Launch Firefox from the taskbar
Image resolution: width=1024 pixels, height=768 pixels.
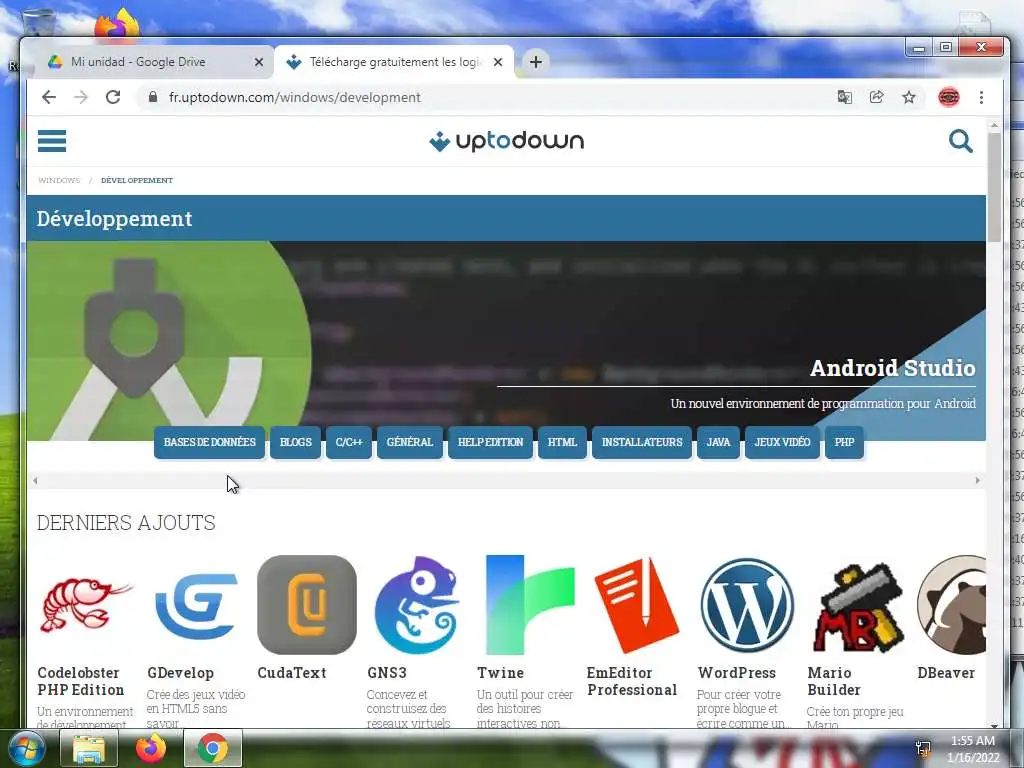pyautogui.click(x=151, y=748)
